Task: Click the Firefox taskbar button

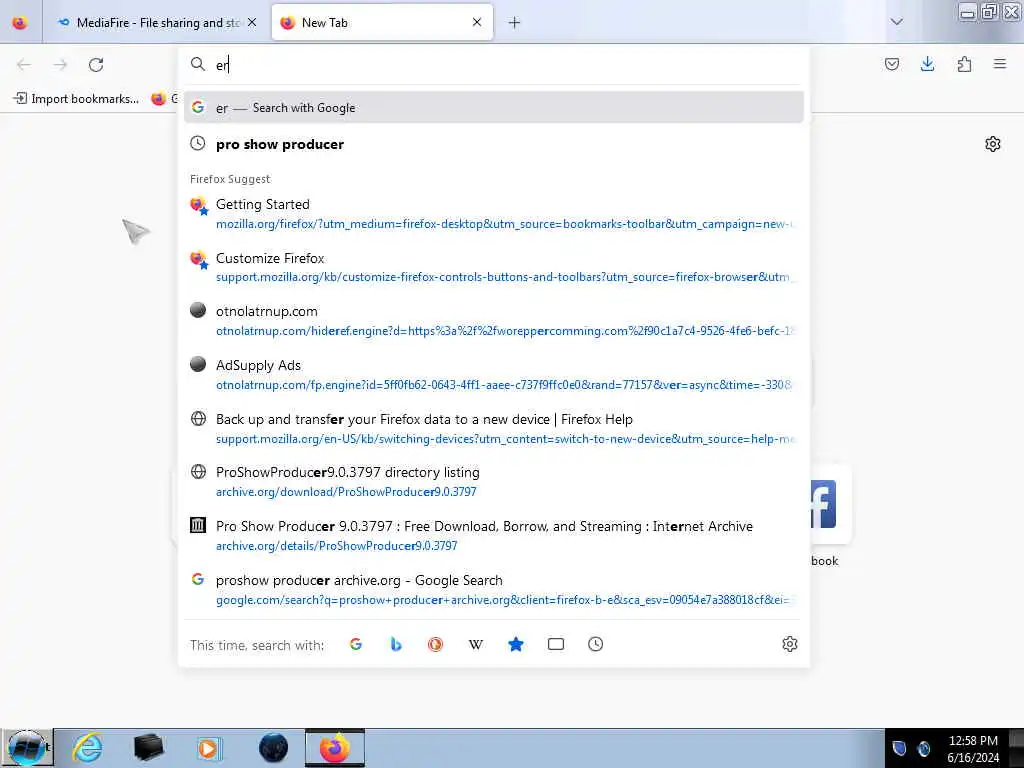Action: coord(335,748)
